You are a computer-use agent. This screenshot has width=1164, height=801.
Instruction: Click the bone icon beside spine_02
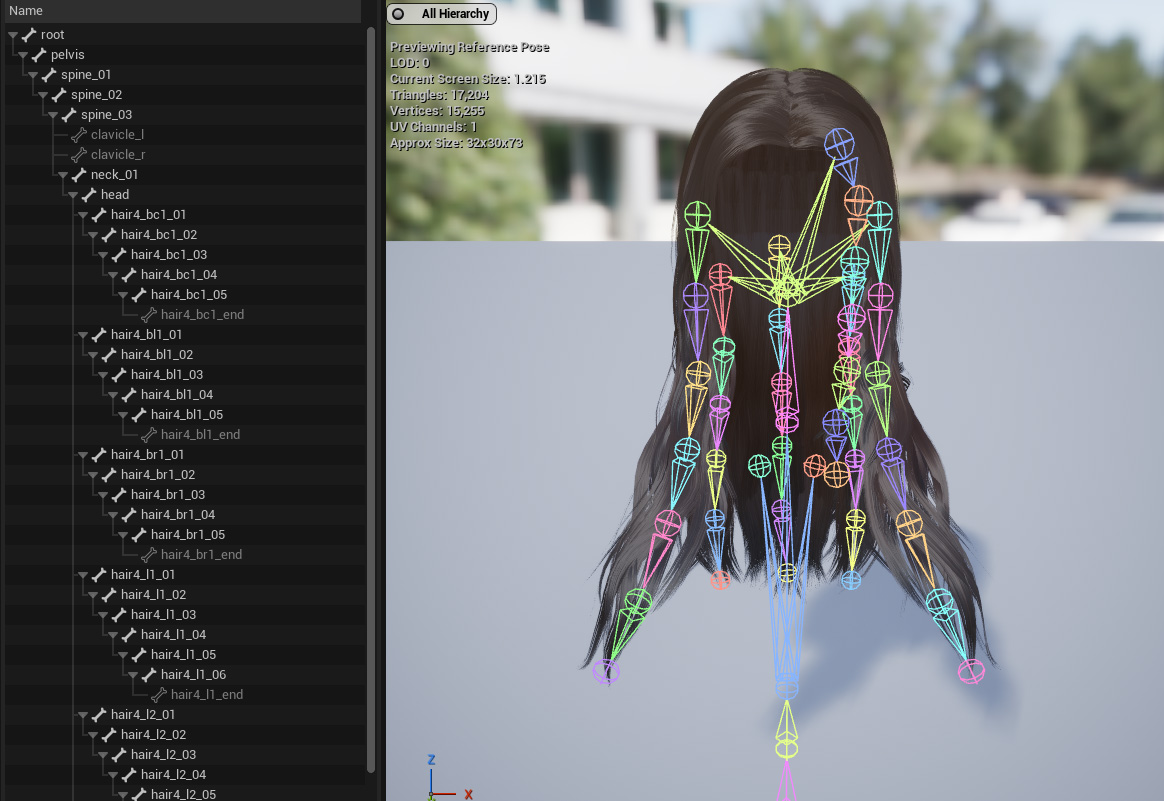pyautogui.click(x=59, y=94)
